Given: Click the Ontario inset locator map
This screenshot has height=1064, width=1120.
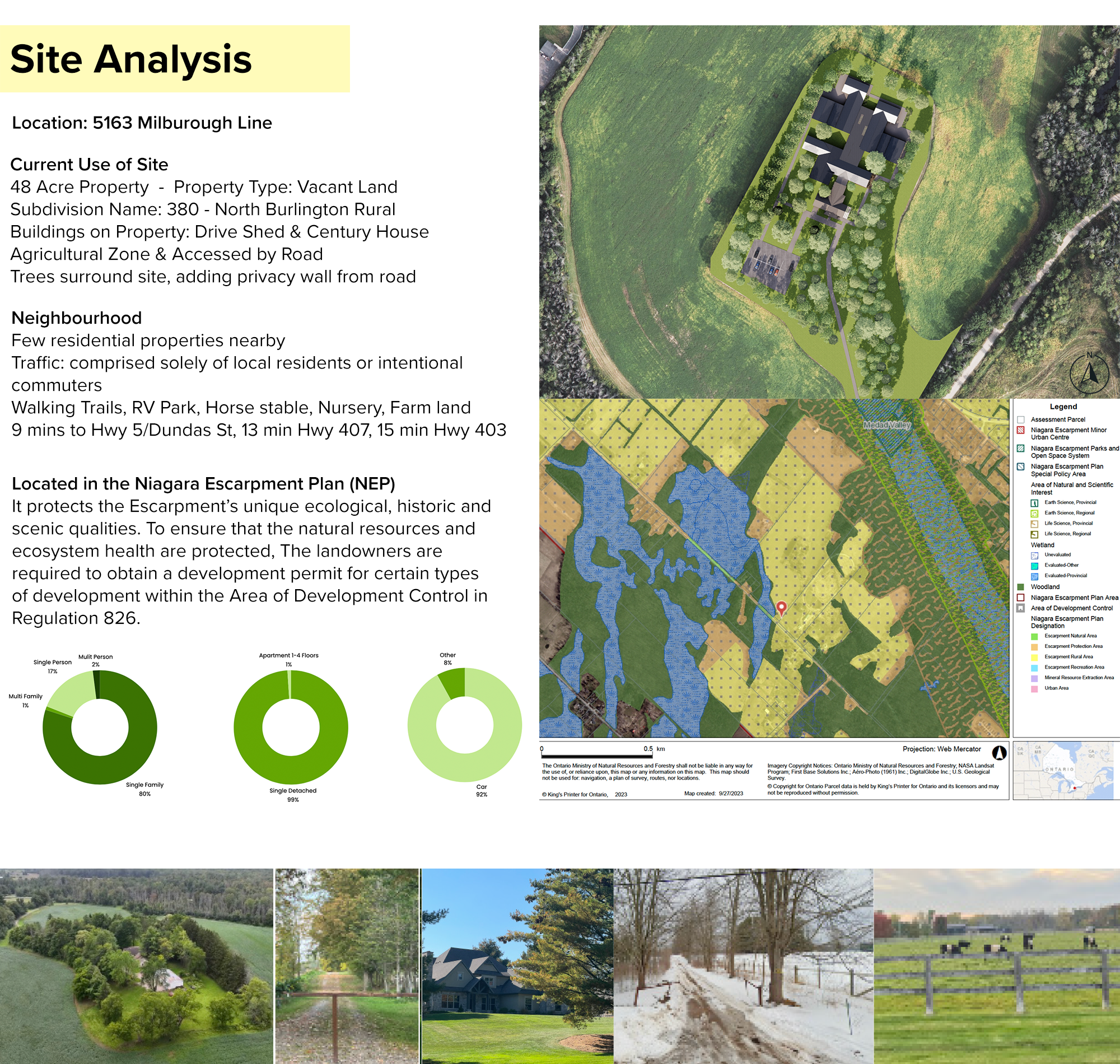Looking at the screenshot, I should [x=1063, y=771].
